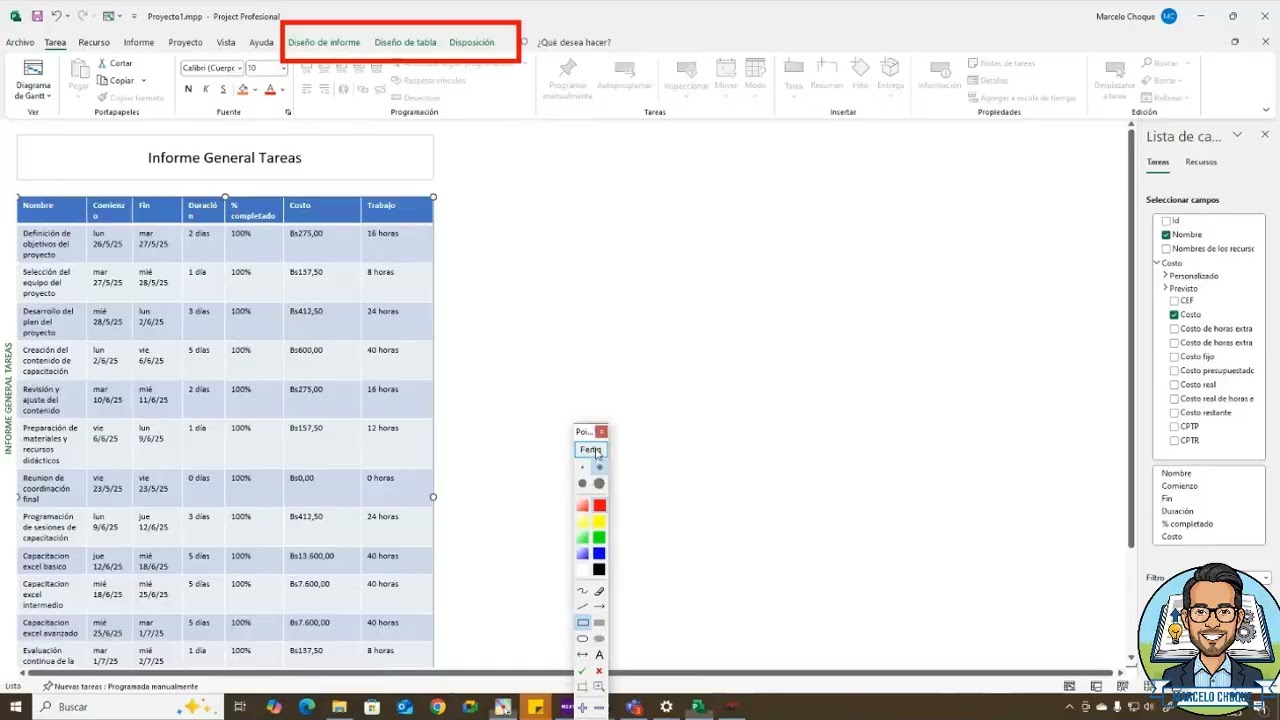Screen dimensions: 1280x720
Task: Select the arrow line tool in palette
Action: [599, 607]
